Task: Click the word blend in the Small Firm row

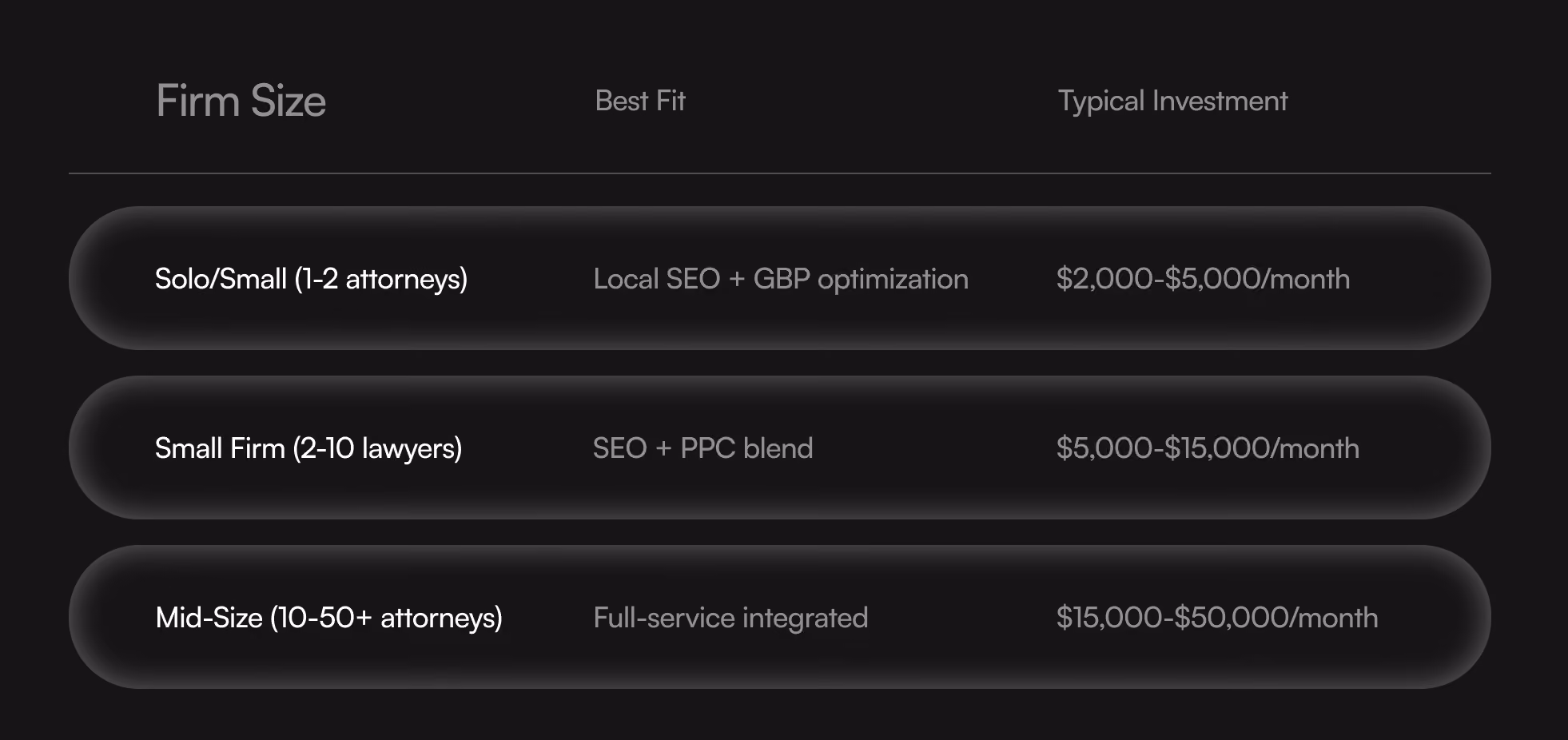Action: coord(778,448)
